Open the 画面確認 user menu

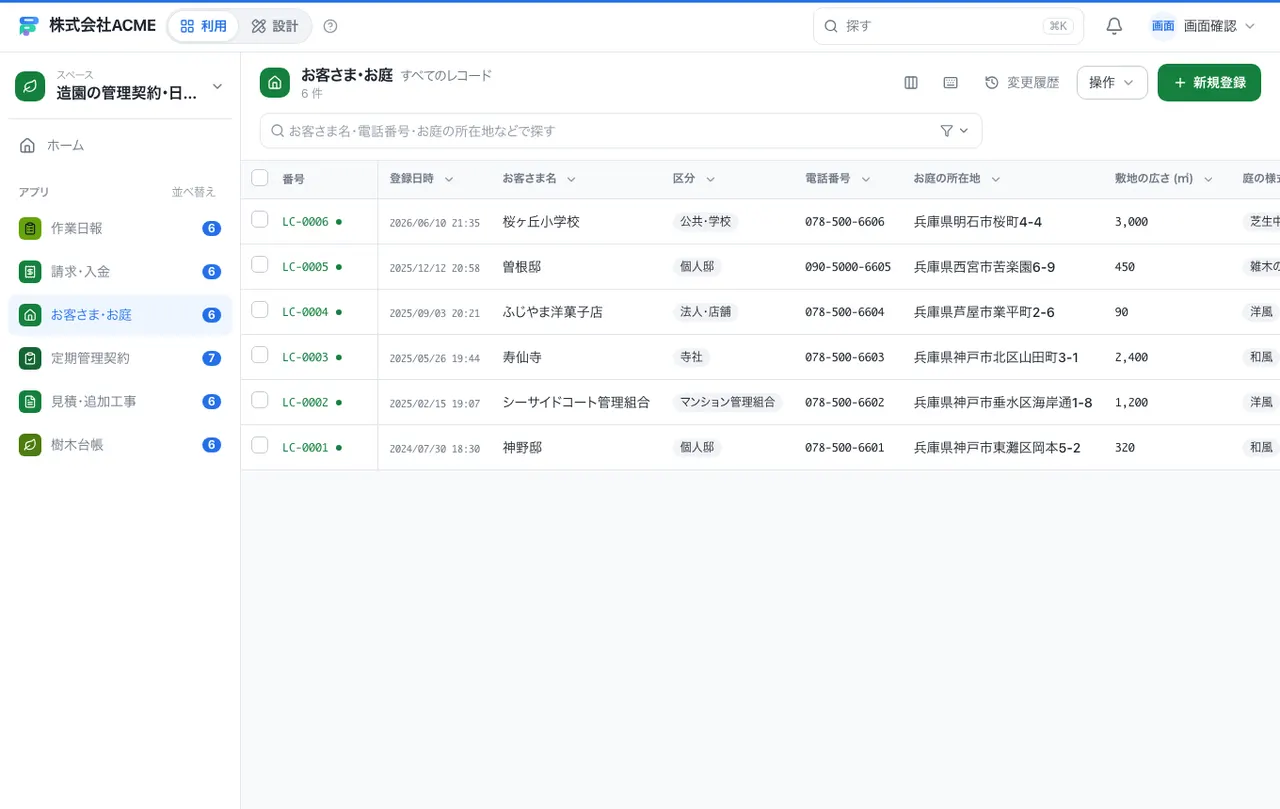pyautogui.click(x=1203, y=26)
